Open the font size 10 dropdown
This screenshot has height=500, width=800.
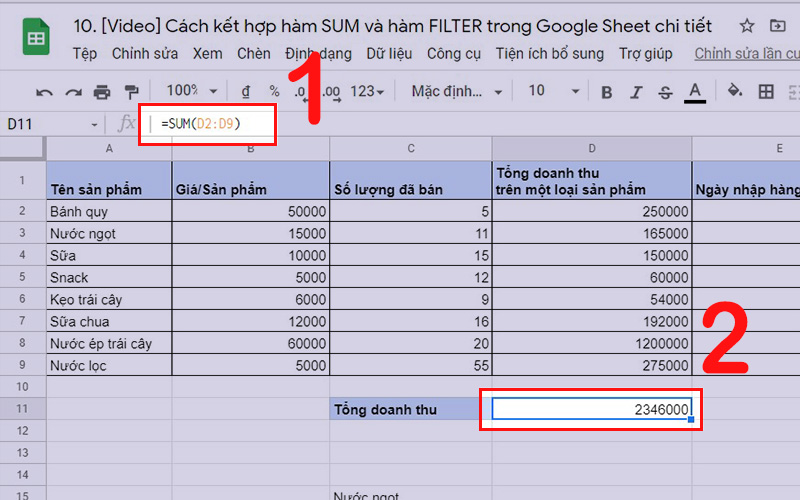click(x=547, y=91)
